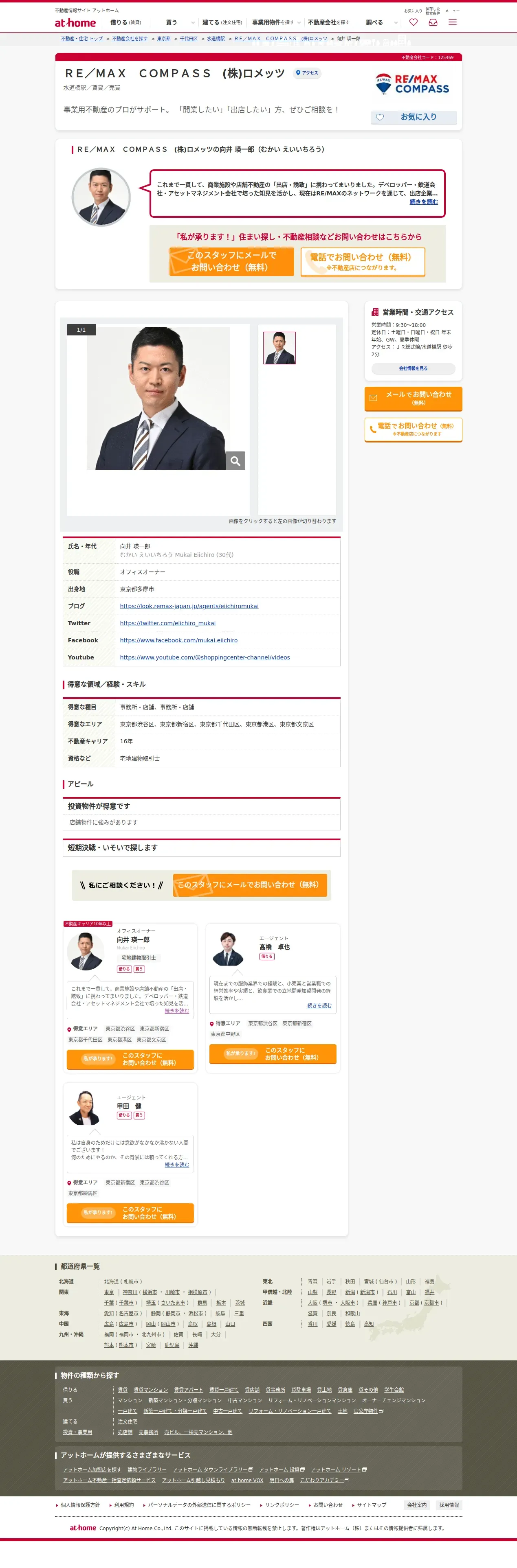Click 会社案内 footer button

pyautogui.click(x=417, y=1504)
